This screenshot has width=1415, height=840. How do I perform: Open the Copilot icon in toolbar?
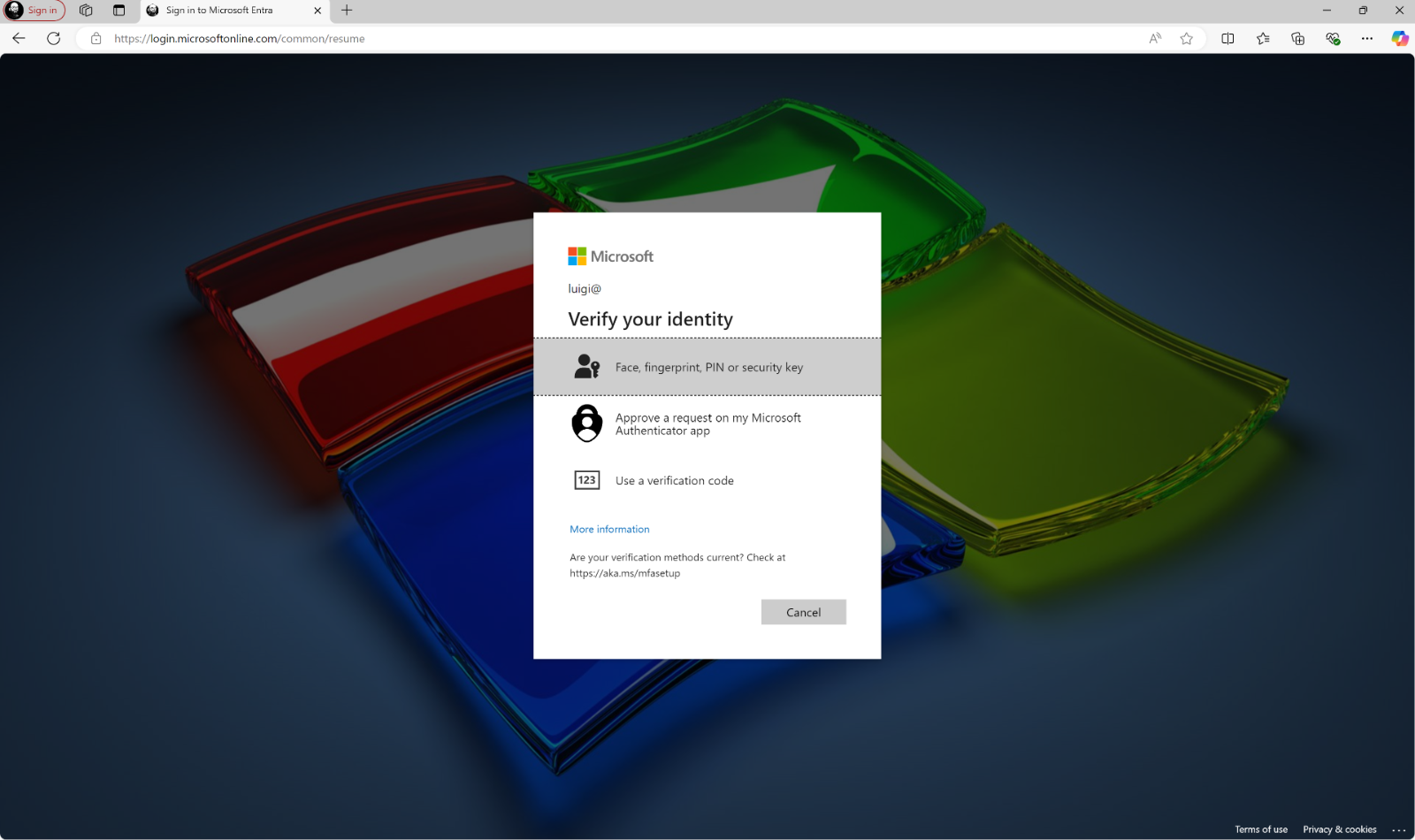pos(1399,38)
